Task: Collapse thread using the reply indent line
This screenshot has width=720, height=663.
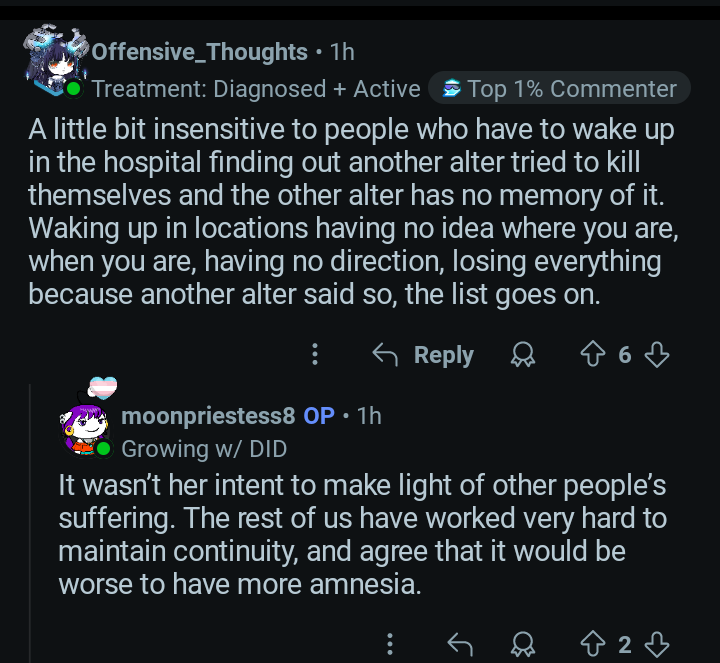Action: [x=29, y=520]
